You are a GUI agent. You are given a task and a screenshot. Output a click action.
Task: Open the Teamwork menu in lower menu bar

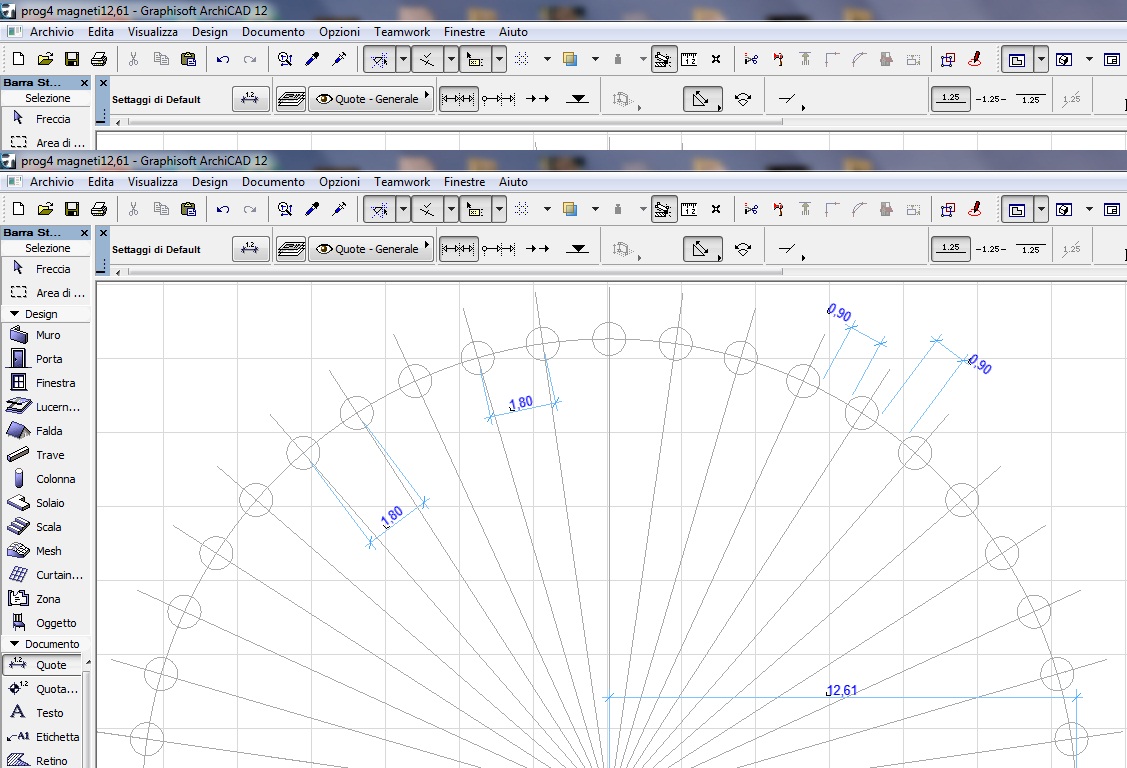pos(402,182)
